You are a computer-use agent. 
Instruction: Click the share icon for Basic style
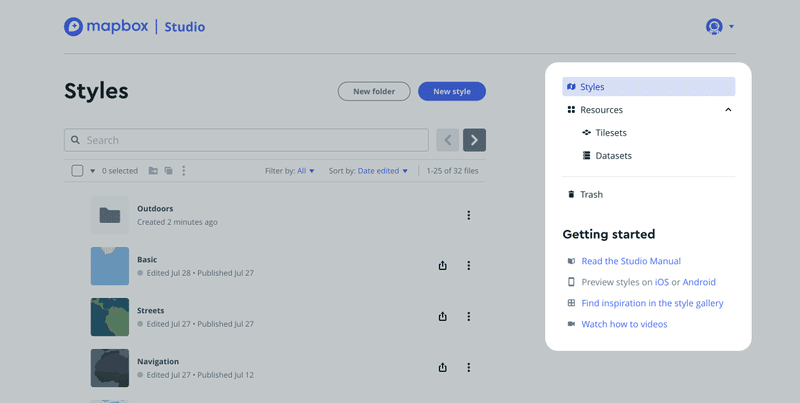pos(442,265)
